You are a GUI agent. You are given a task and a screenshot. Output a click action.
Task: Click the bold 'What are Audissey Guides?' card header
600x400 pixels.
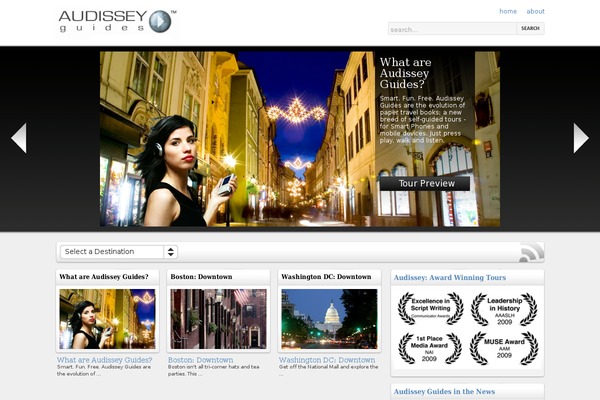point(104,277)
